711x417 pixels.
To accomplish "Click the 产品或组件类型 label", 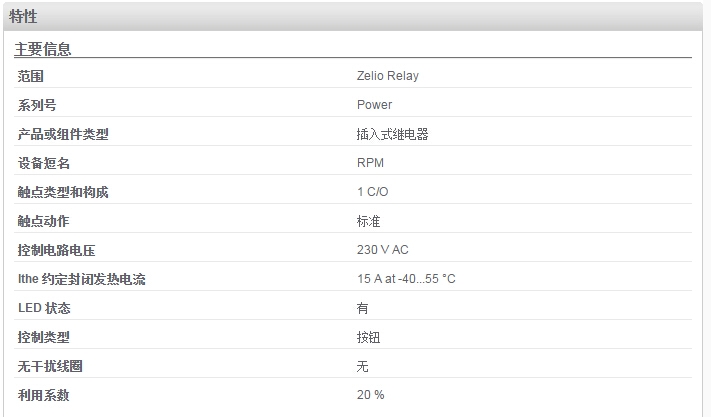I will point(63,134).
